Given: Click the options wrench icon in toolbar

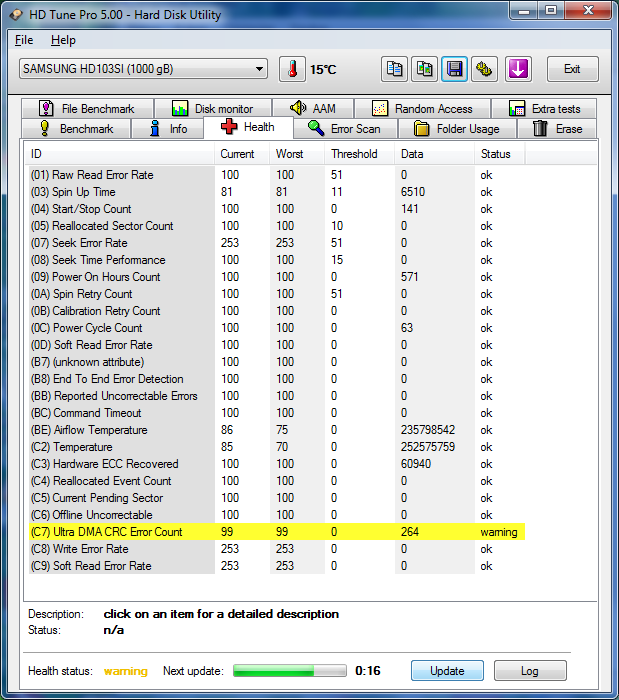Looking at the screenshot, I should click(485, 69).
